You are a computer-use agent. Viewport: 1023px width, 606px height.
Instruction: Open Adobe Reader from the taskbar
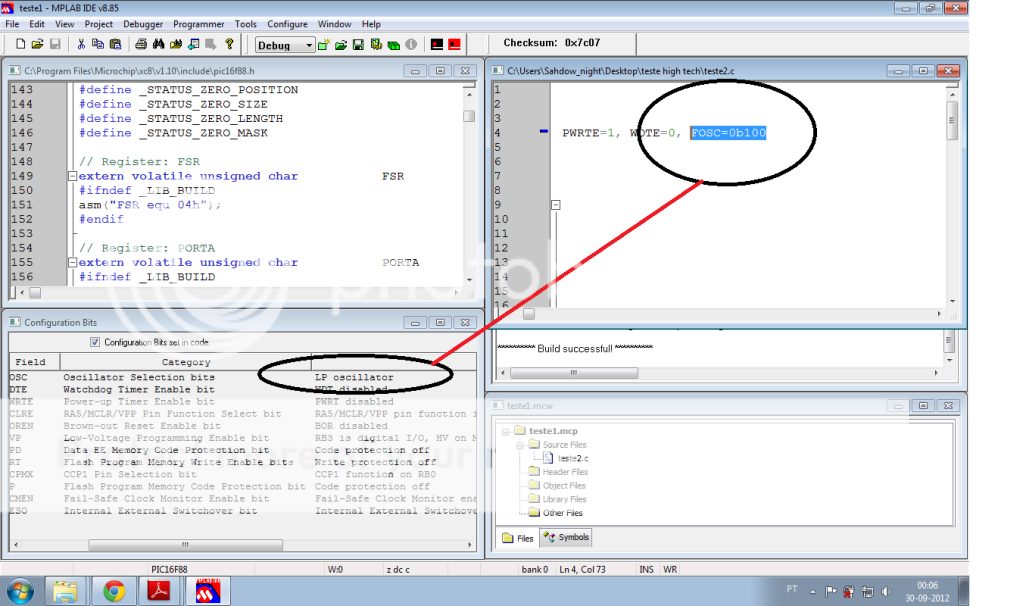[159, 592]
